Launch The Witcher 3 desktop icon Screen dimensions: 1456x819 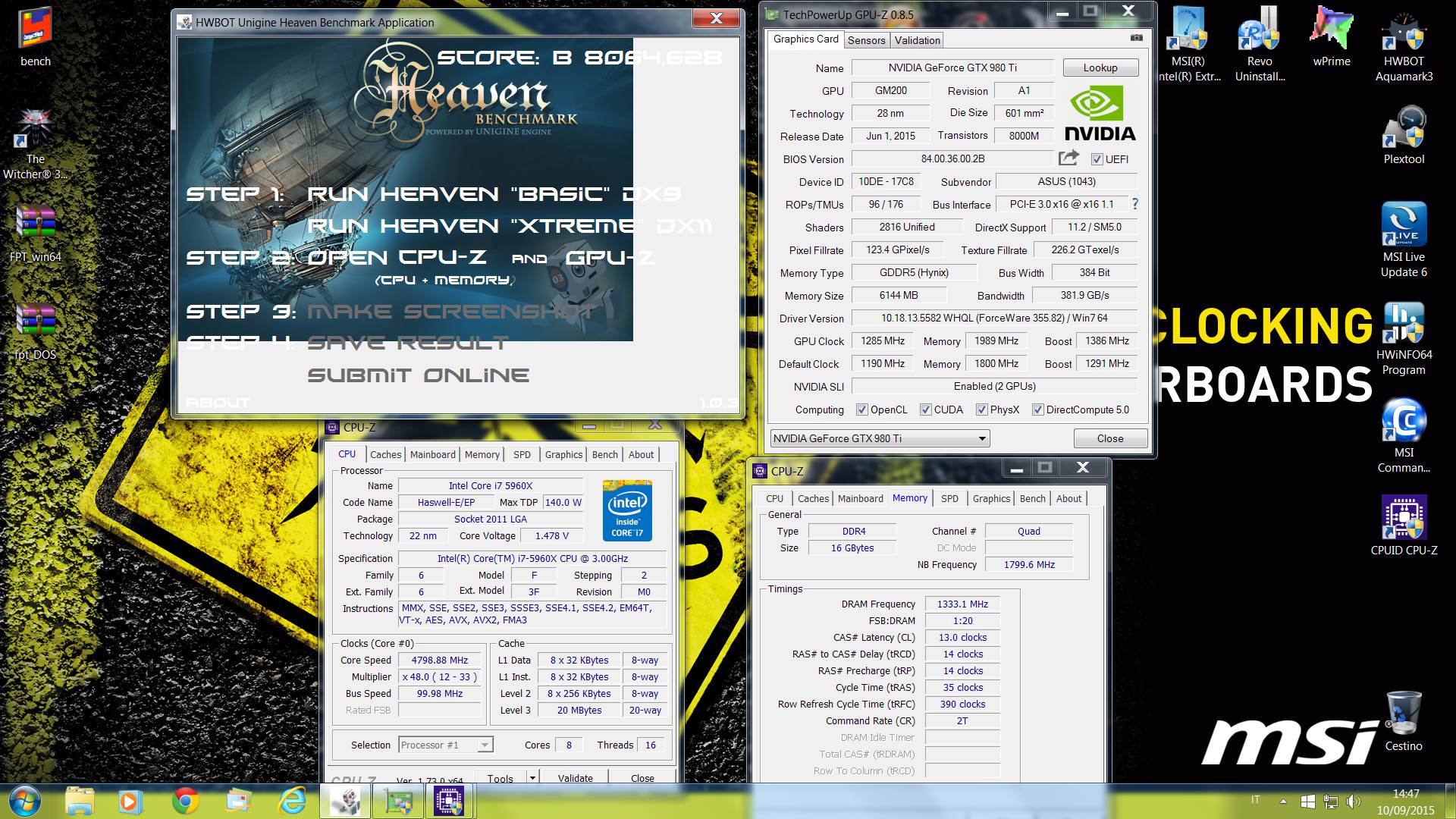click(35, 144)
